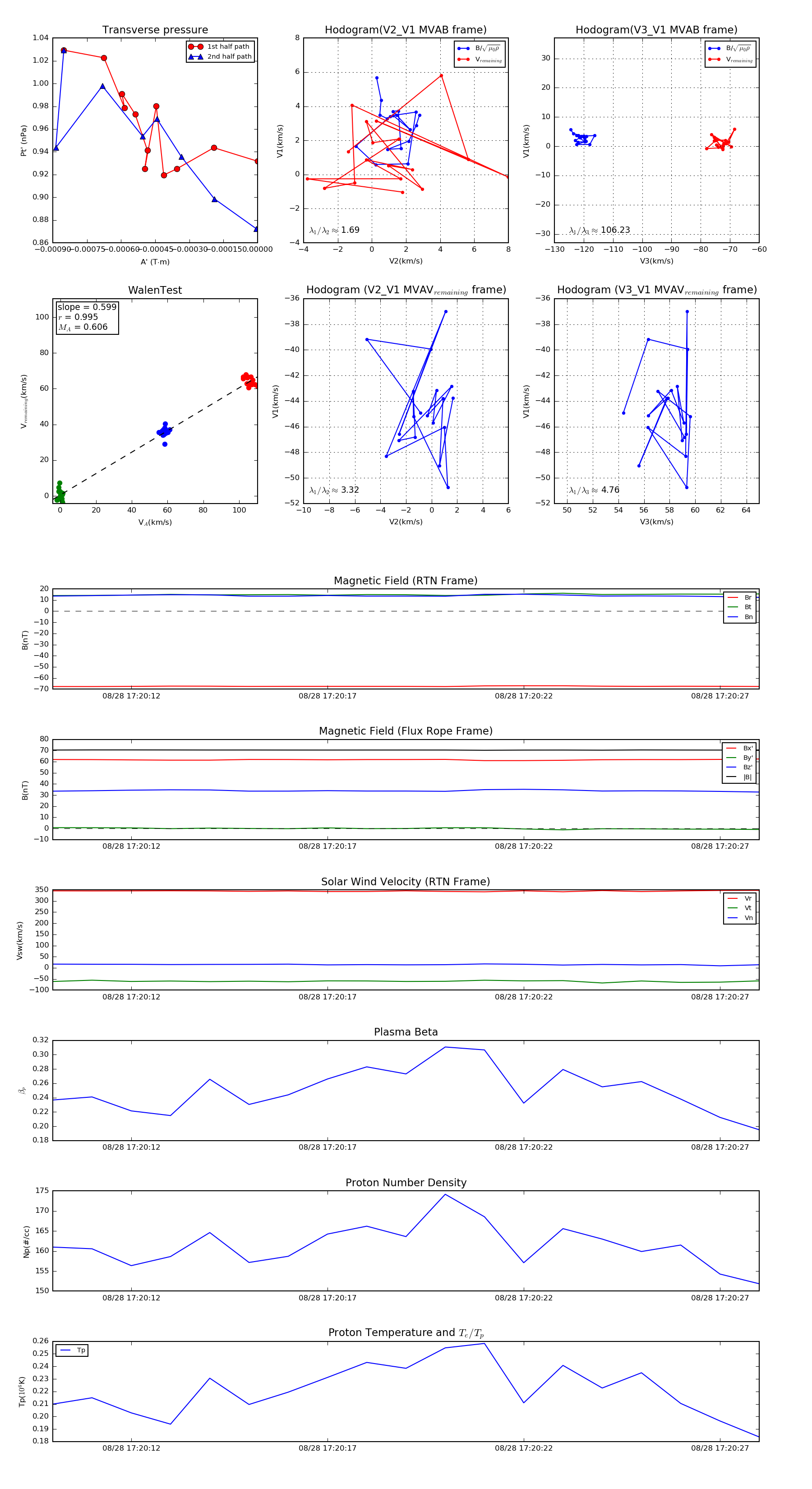Click the Vsw(km/s) y-axis label
The width and height of the screenshot is (812, 1489).
(20, 940)
